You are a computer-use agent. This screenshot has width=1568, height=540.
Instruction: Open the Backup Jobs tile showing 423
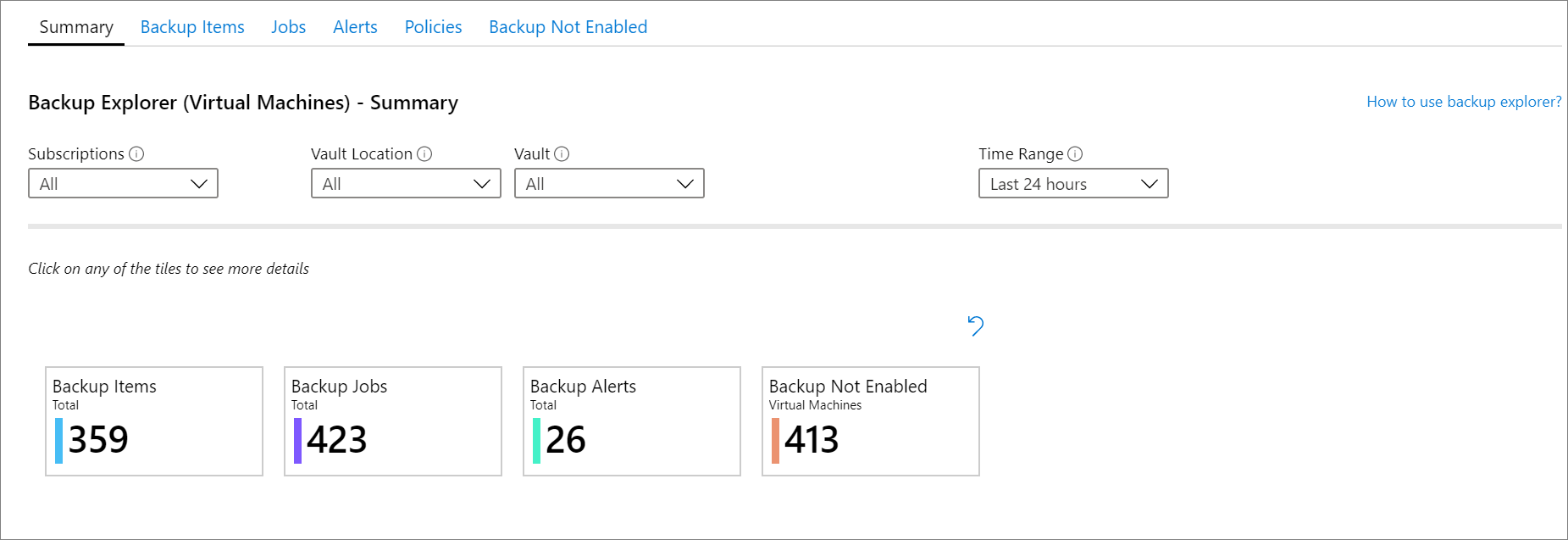(393, 421)
